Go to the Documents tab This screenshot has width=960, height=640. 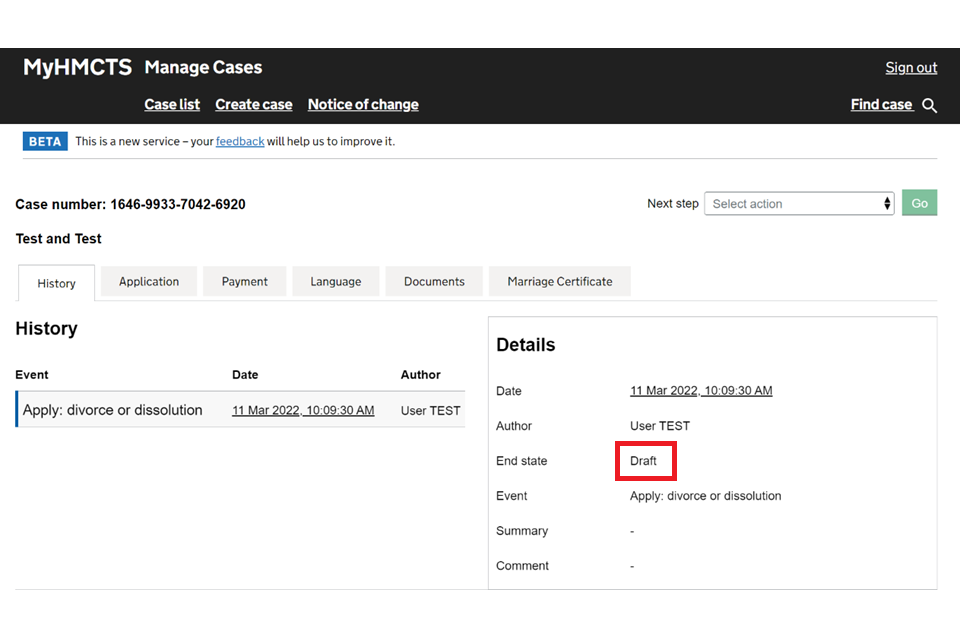click(x=434, y=282)
